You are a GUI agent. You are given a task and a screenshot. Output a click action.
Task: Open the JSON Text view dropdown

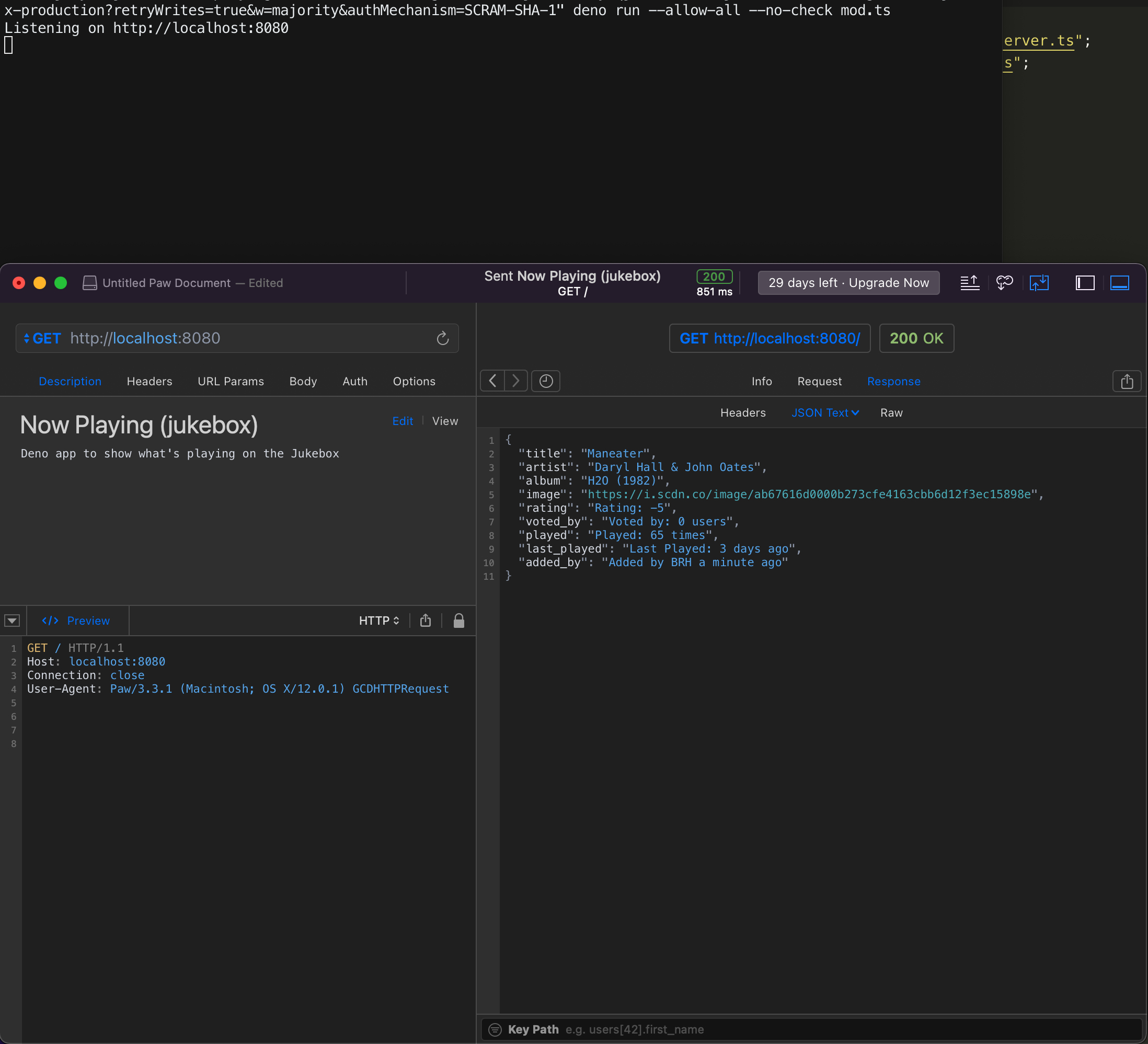[x=825, y=412]
